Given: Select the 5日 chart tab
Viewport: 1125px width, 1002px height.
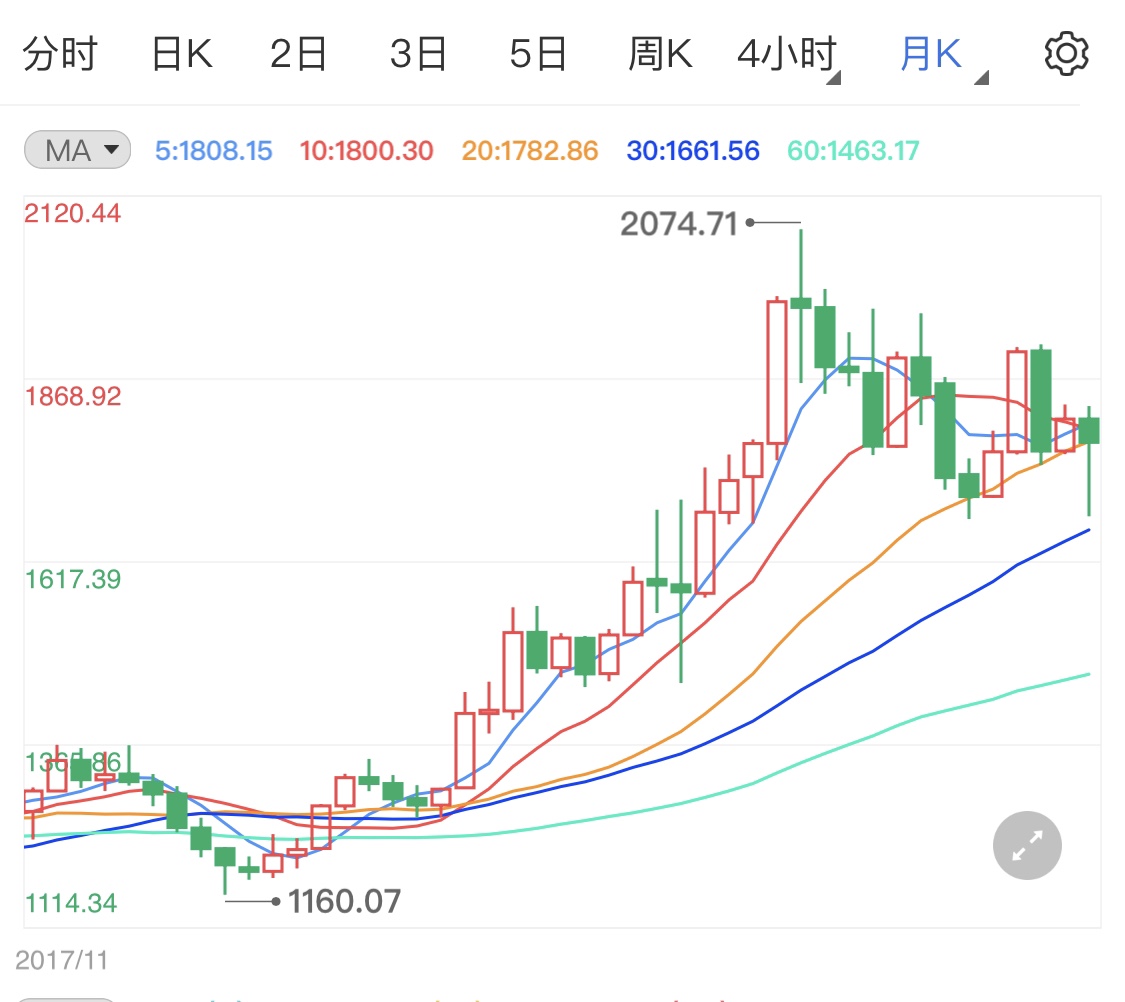Looking at the screenshot, I should [537, 54].
